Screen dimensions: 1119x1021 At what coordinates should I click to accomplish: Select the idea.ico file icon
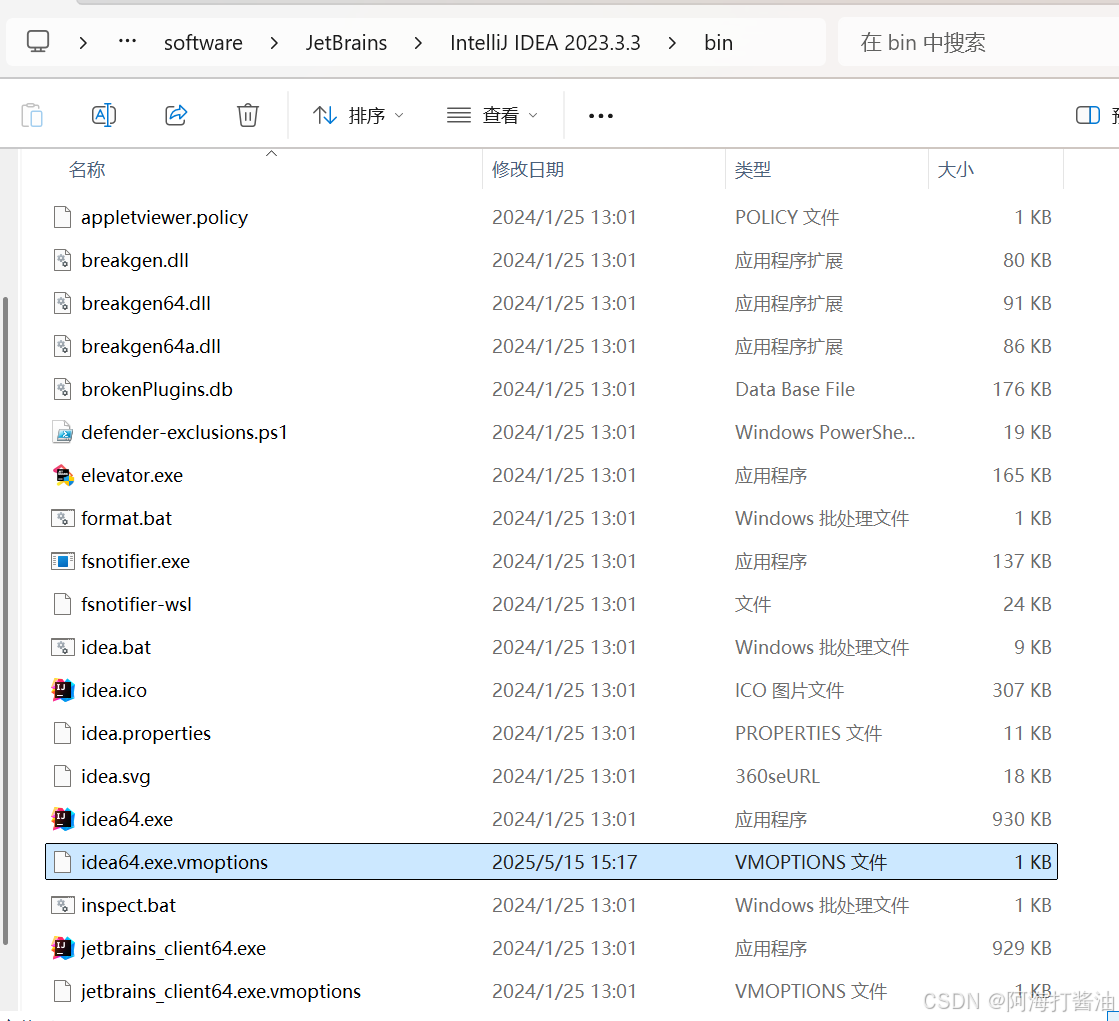coord(63,690)
